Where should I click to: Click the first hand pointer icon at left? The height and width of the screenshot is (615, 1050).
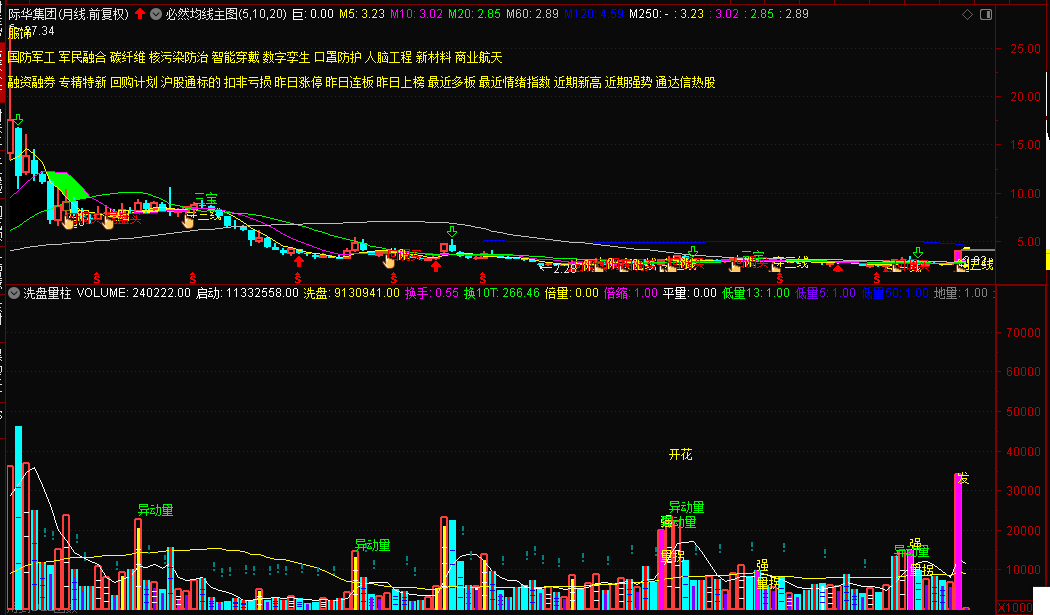[68, 222]
